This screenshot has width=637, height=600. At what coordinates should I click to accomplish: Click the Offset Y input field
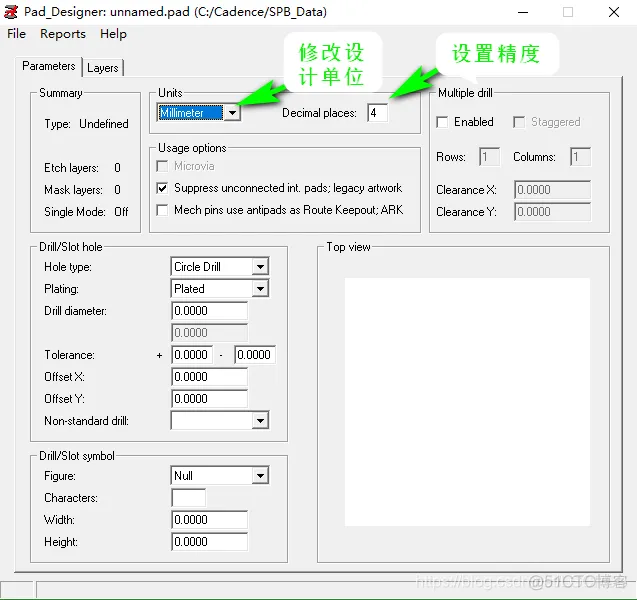[209, 399]
